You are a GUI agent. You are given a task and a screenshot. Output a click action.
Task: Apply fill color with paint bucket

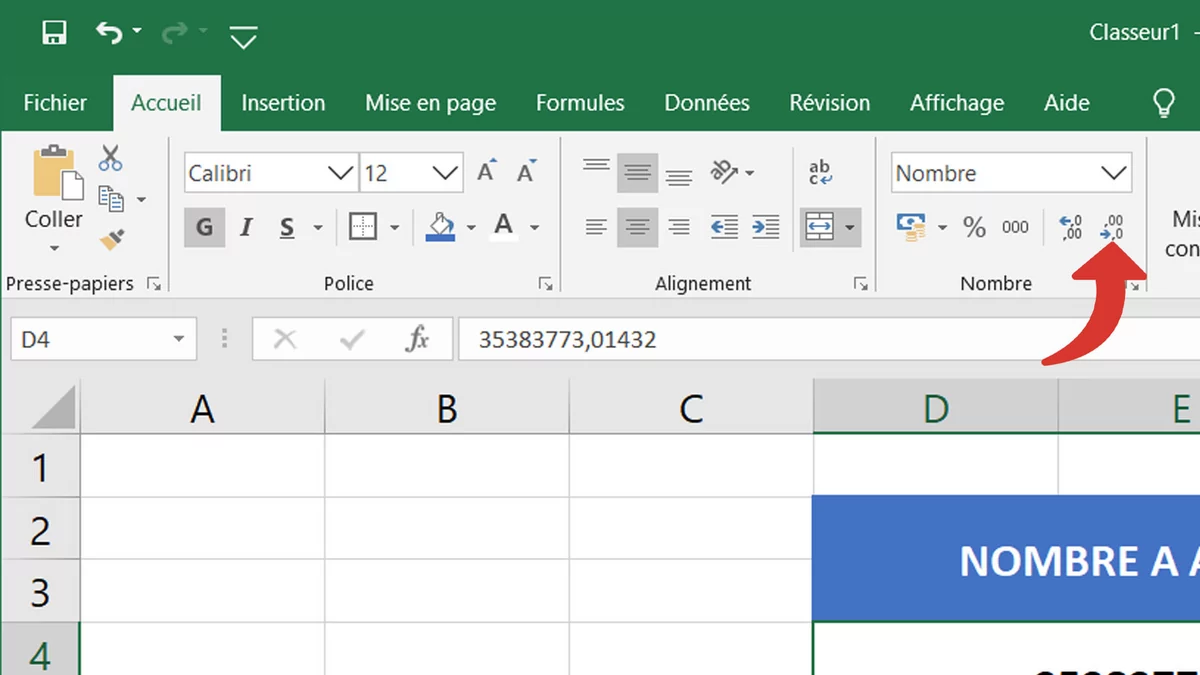(x=440, y=227)
